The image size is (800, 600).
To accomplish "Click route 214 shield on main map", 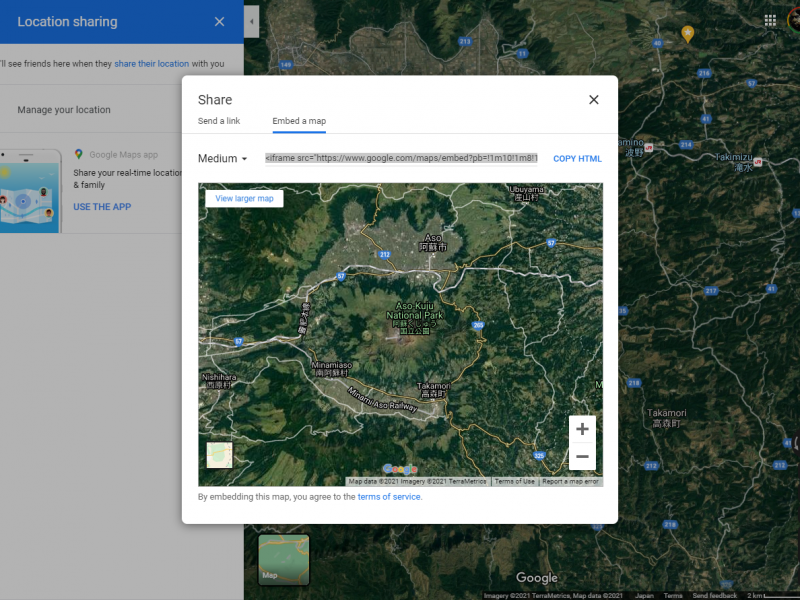I will tap(686, 144).
